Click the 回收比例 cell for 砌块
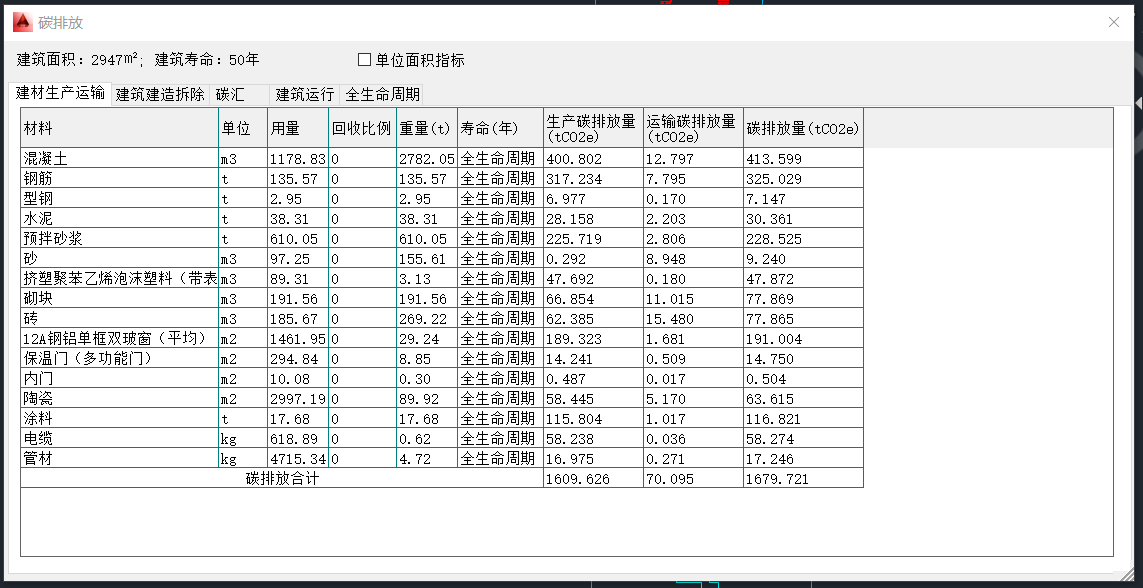The height and width of the screenshot is (588, 1143). tap(362, 299)
